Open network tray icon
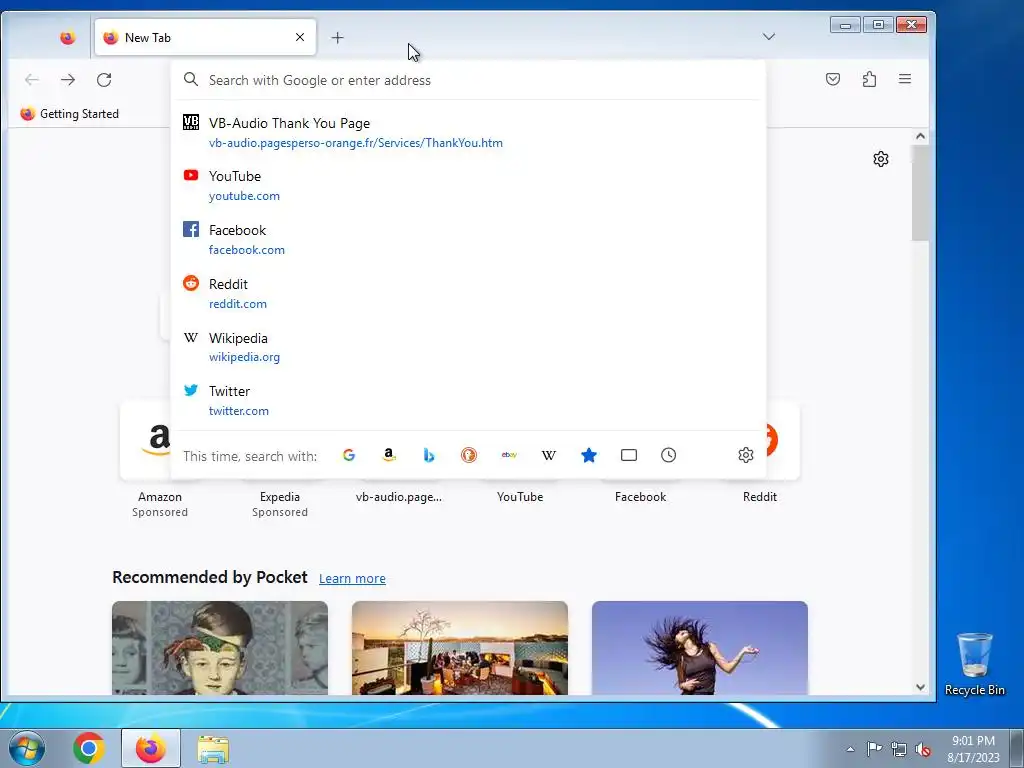This screenshot has height=768, width=1024. click(x=899, y=749)
